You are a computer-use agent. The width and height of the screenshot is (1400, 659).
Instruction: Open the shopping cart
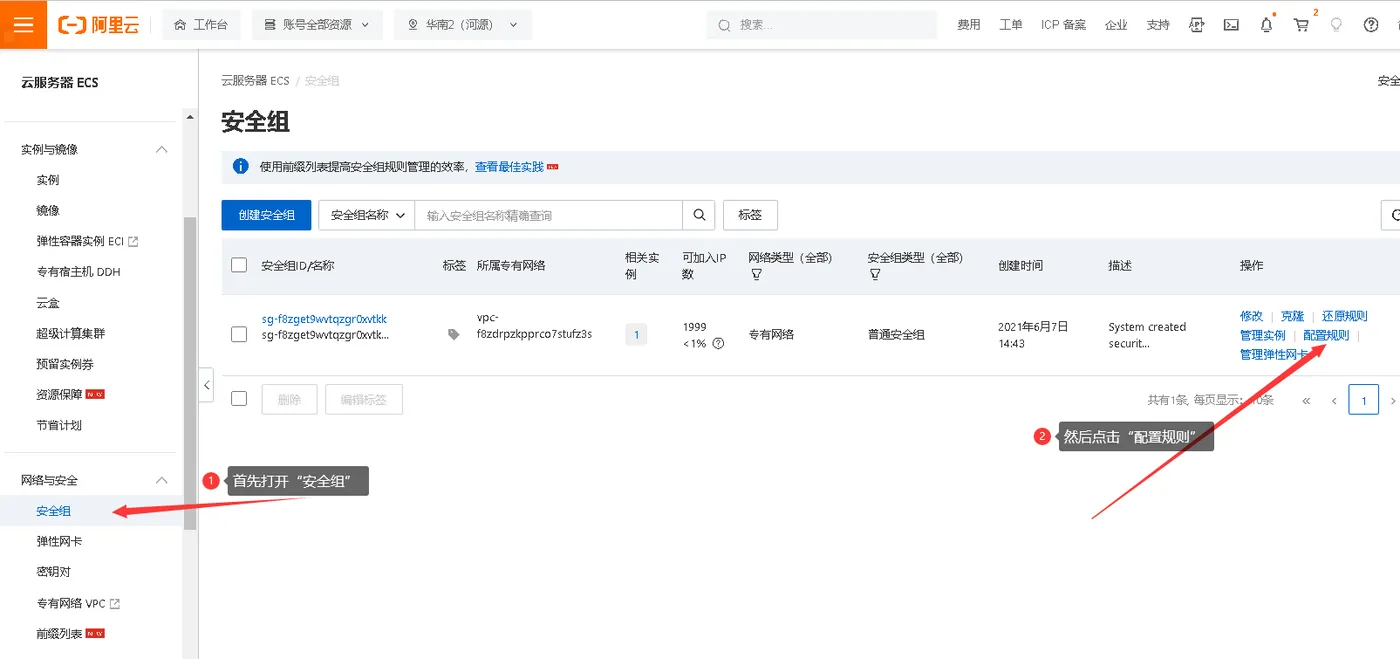pyautogui.click(x=1301, y=25)
